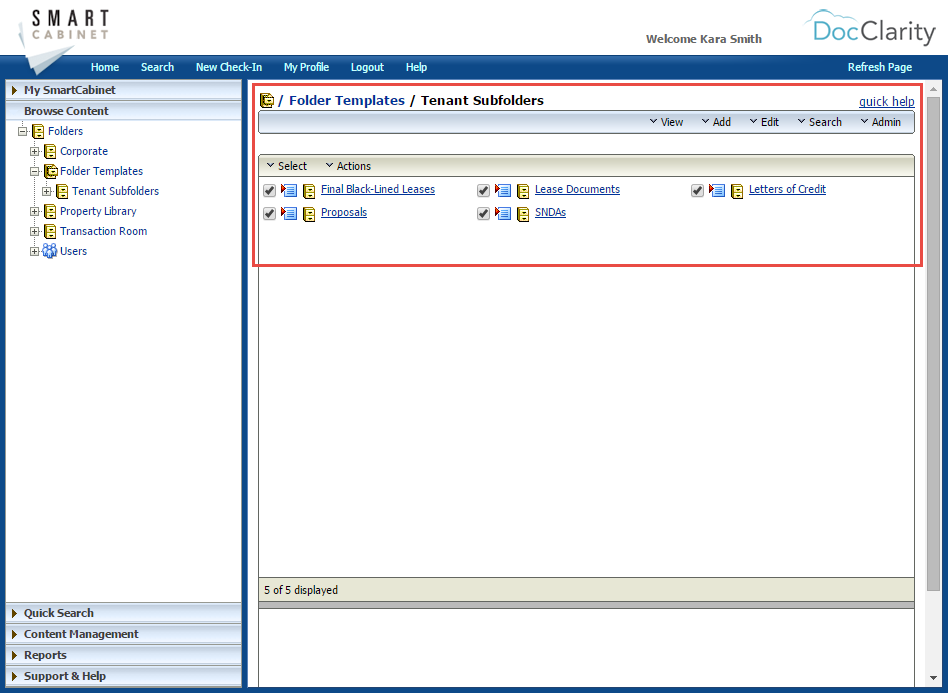The image size is (948, 693).
Task: Click the properties icon beside Lease Documents
Action: coord(503,190)
